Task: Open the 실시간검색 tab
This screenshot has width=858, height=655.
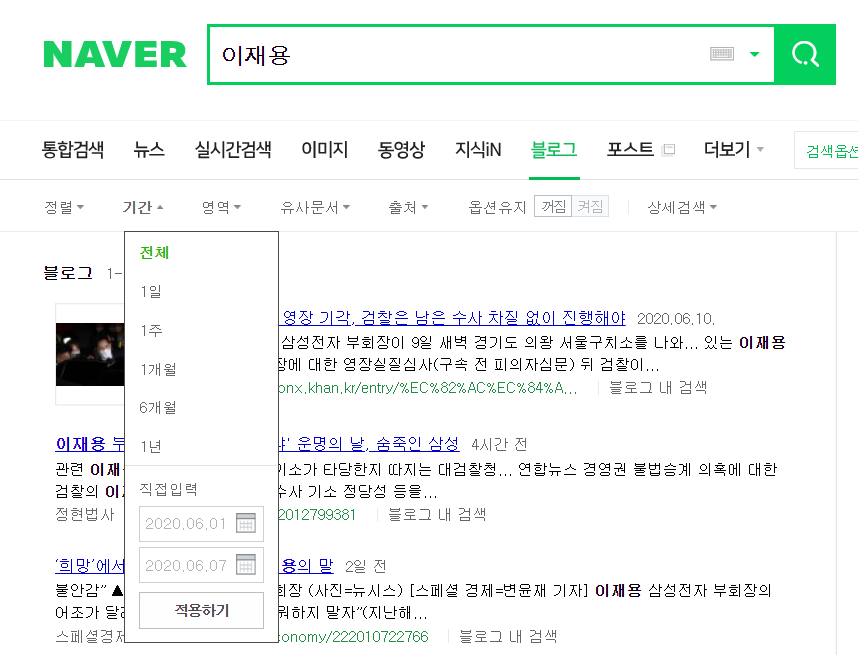Action: [x=233, y=149]
